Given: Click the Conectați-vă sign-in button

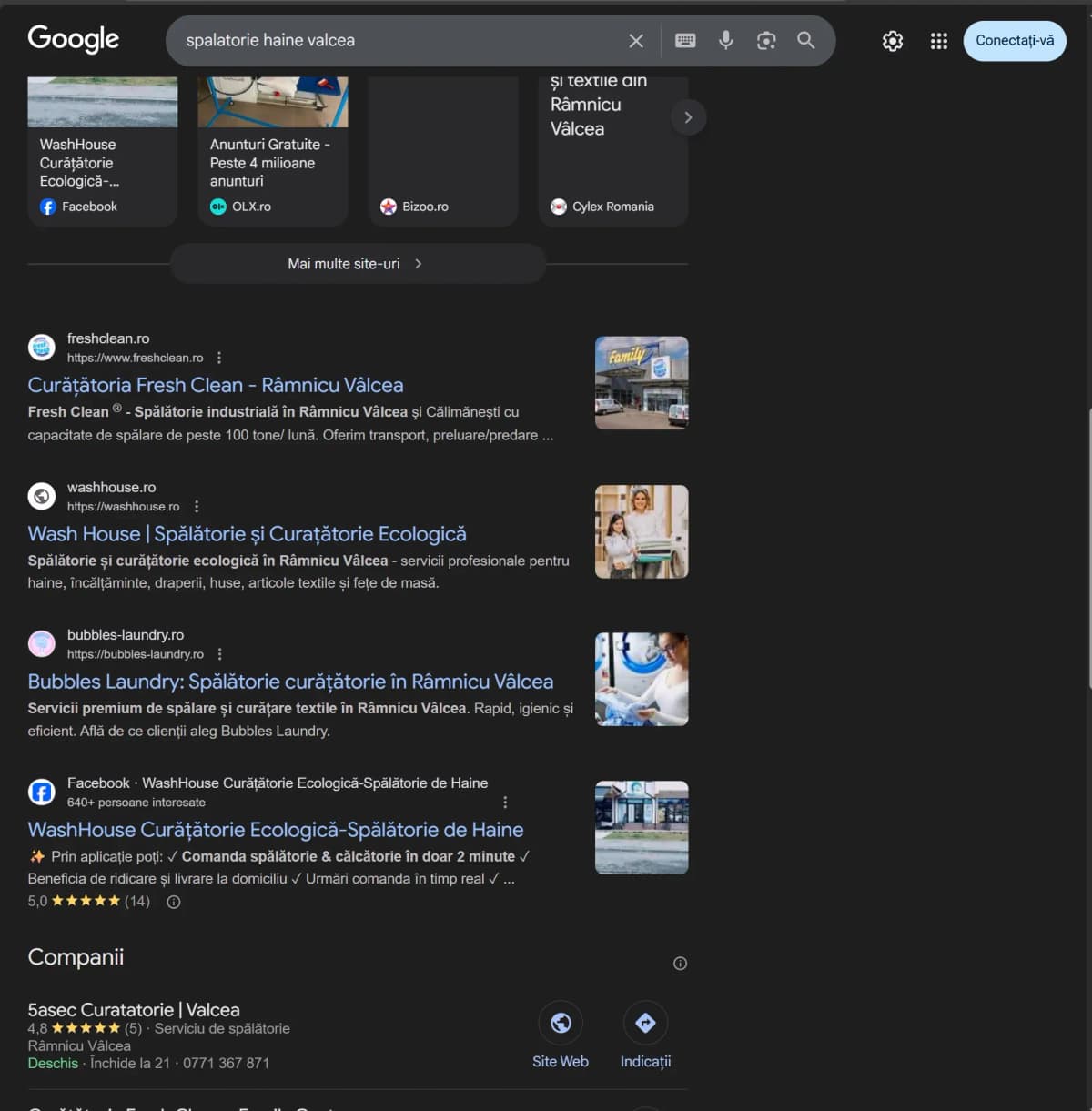Looking at the screenshot, I should (x=1015, y=41).
